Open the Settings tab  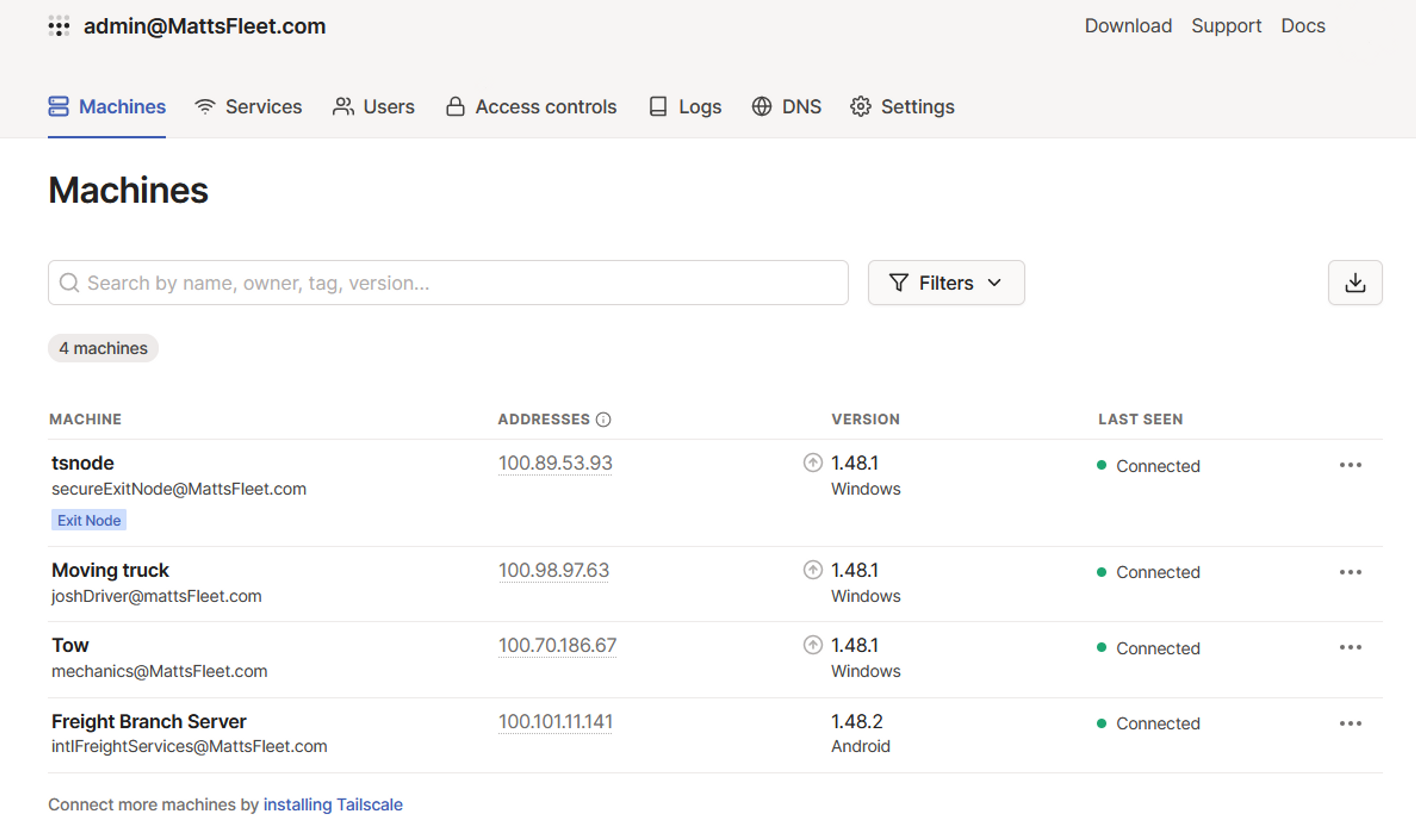coord(902,107)
